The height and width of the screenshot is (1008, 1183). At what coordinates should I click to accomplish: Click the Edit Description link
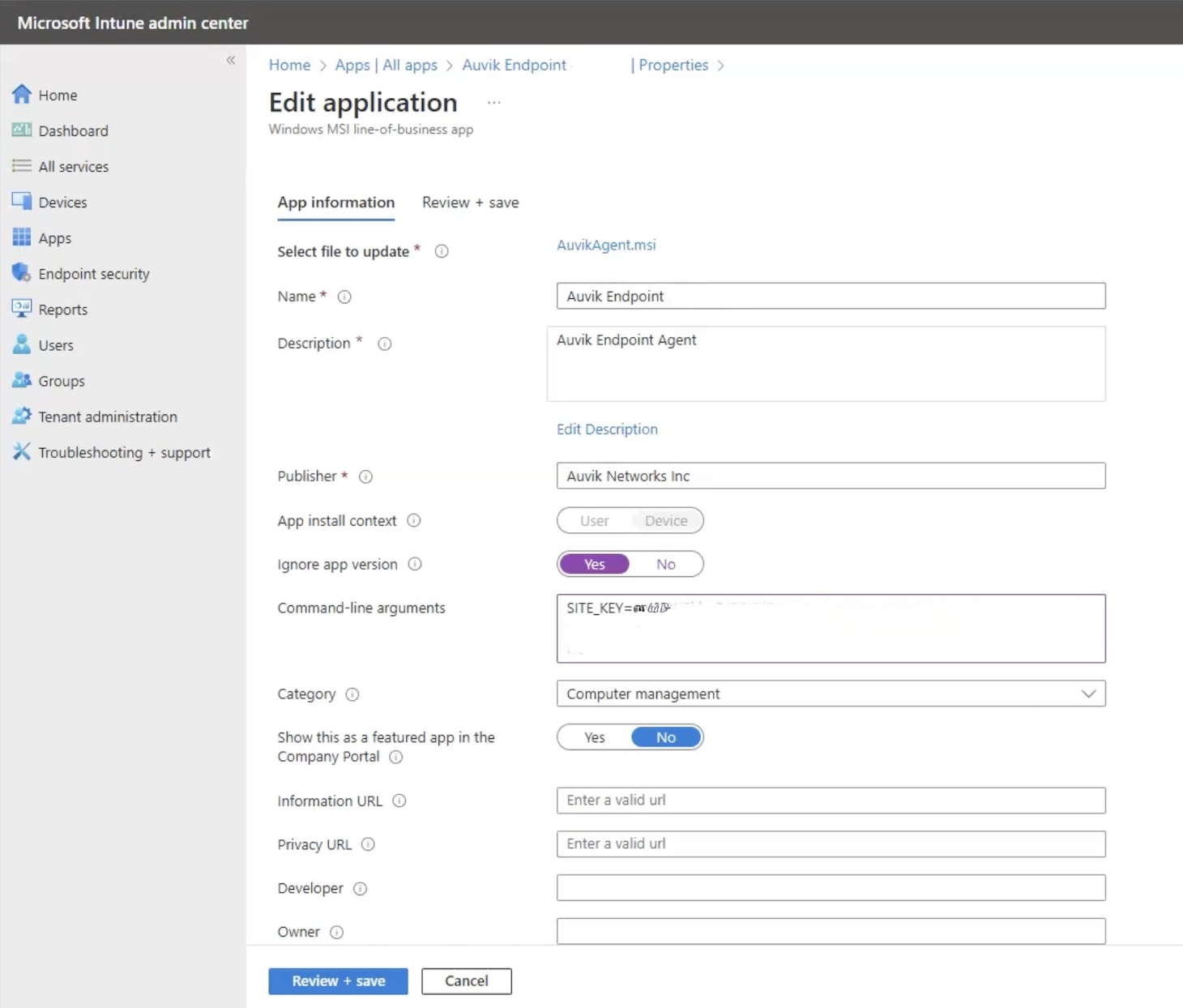(607, 429)
